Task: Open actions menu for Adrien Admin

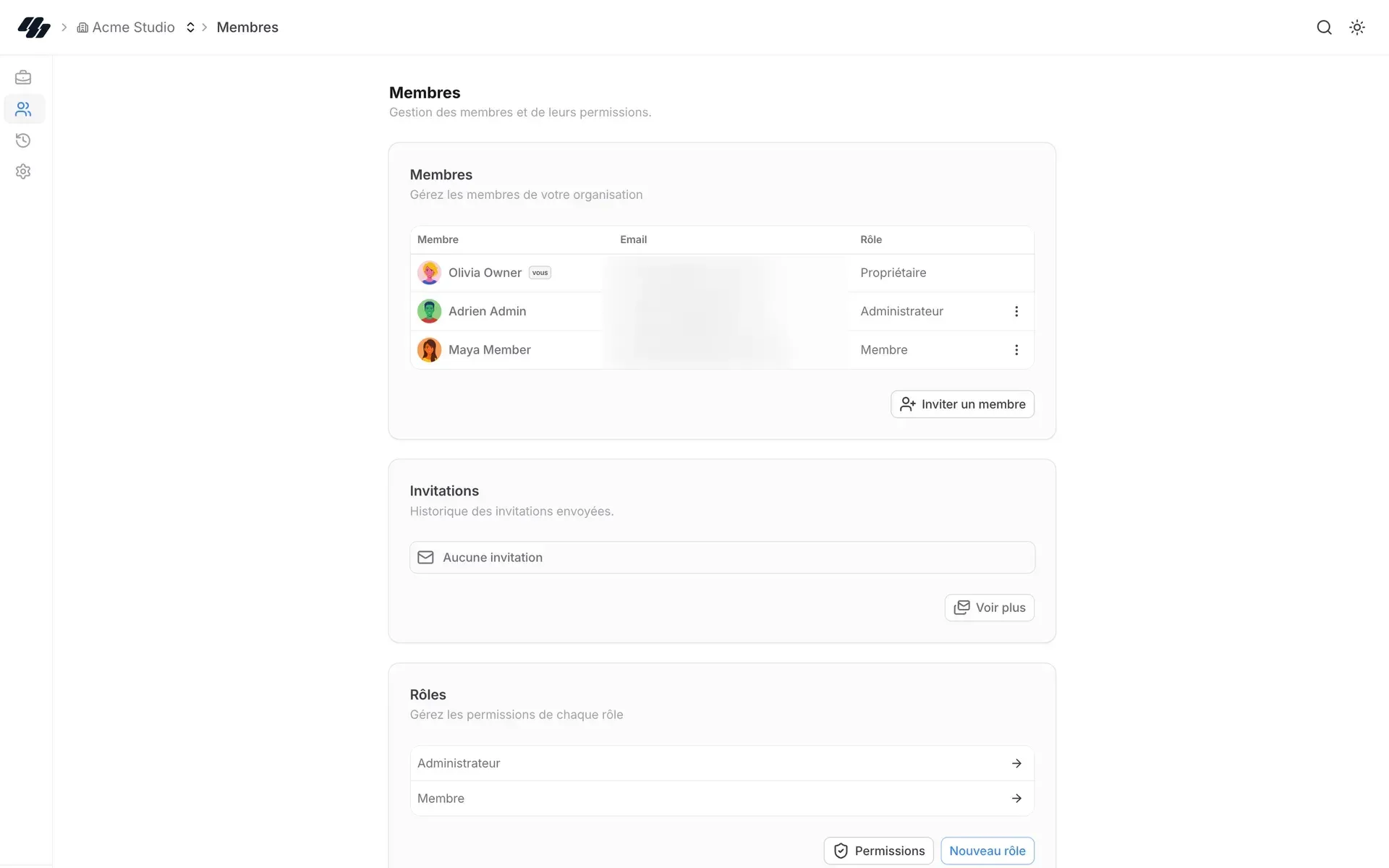Action: pos(1016,311)
